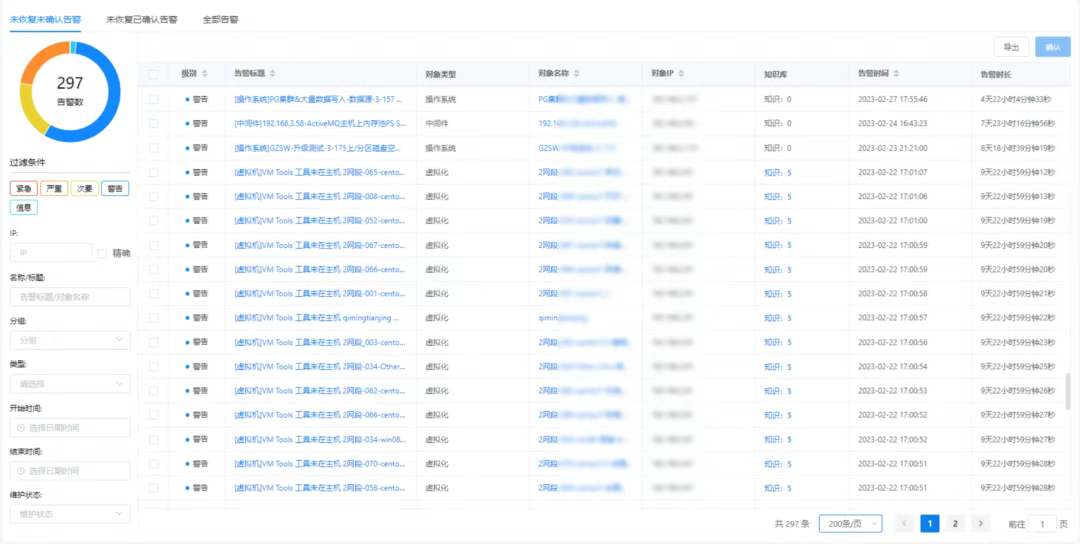Click clock icon in 开始时间 field

20,428
